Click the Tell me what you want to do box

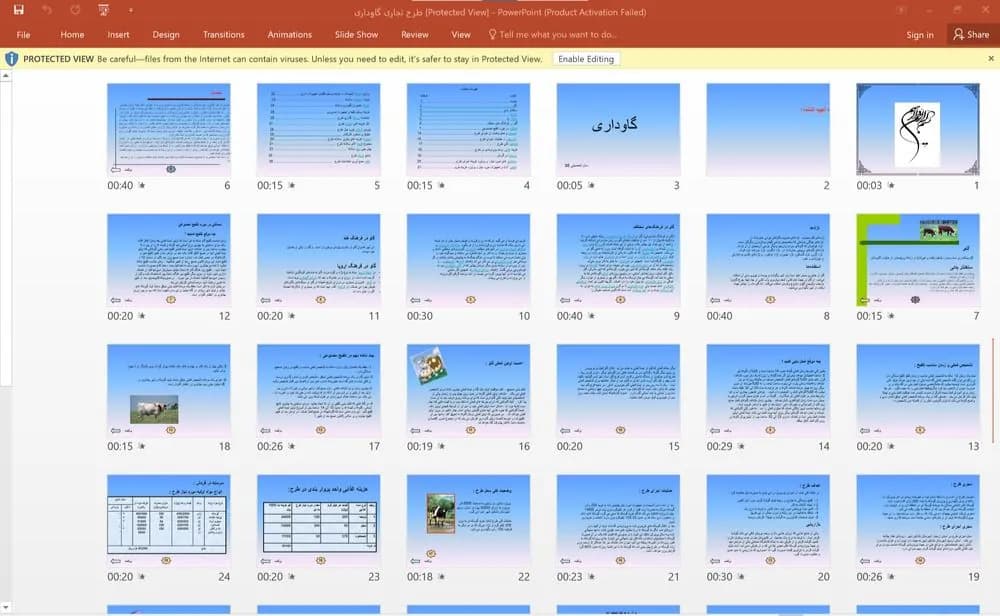tap(553, 34)
